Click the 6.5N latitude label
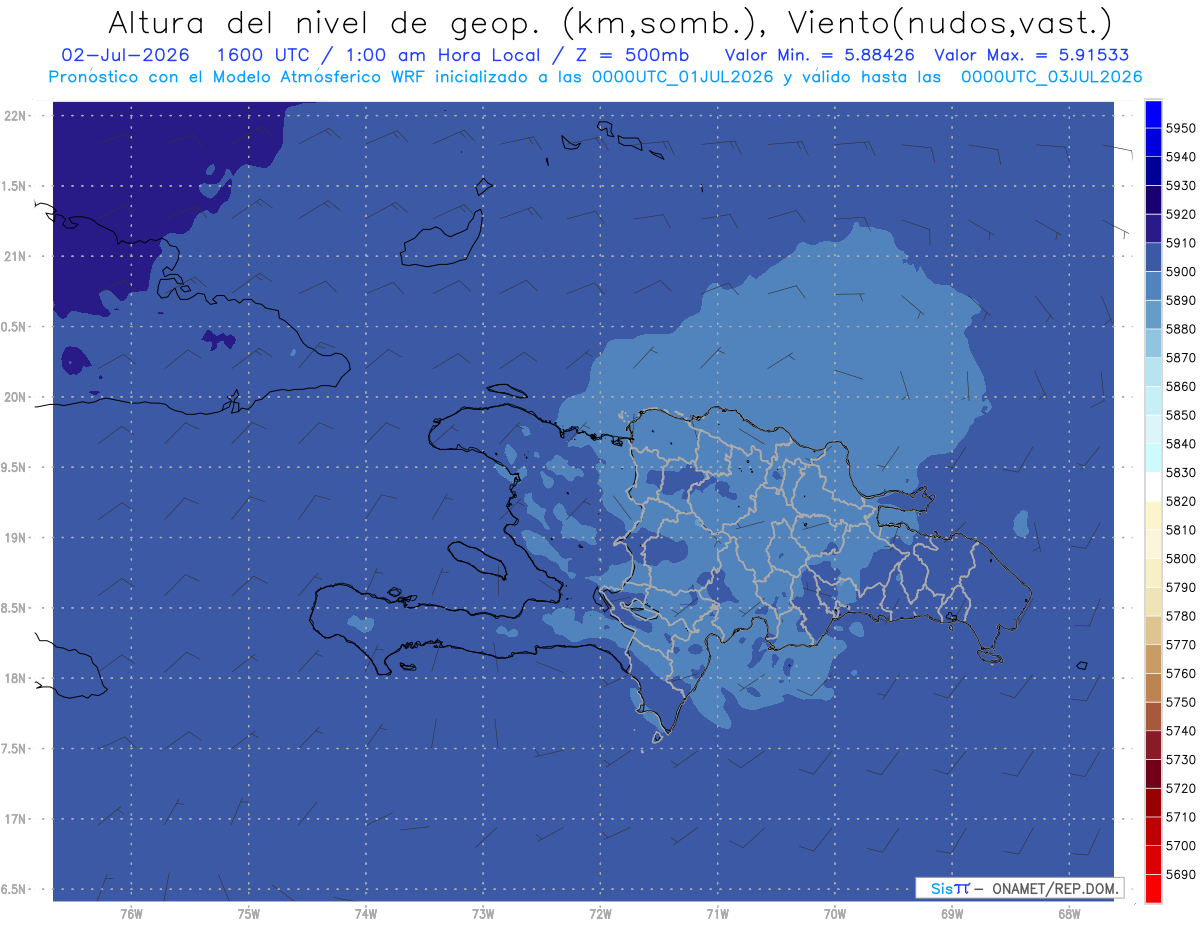 (x=15, y=889)
